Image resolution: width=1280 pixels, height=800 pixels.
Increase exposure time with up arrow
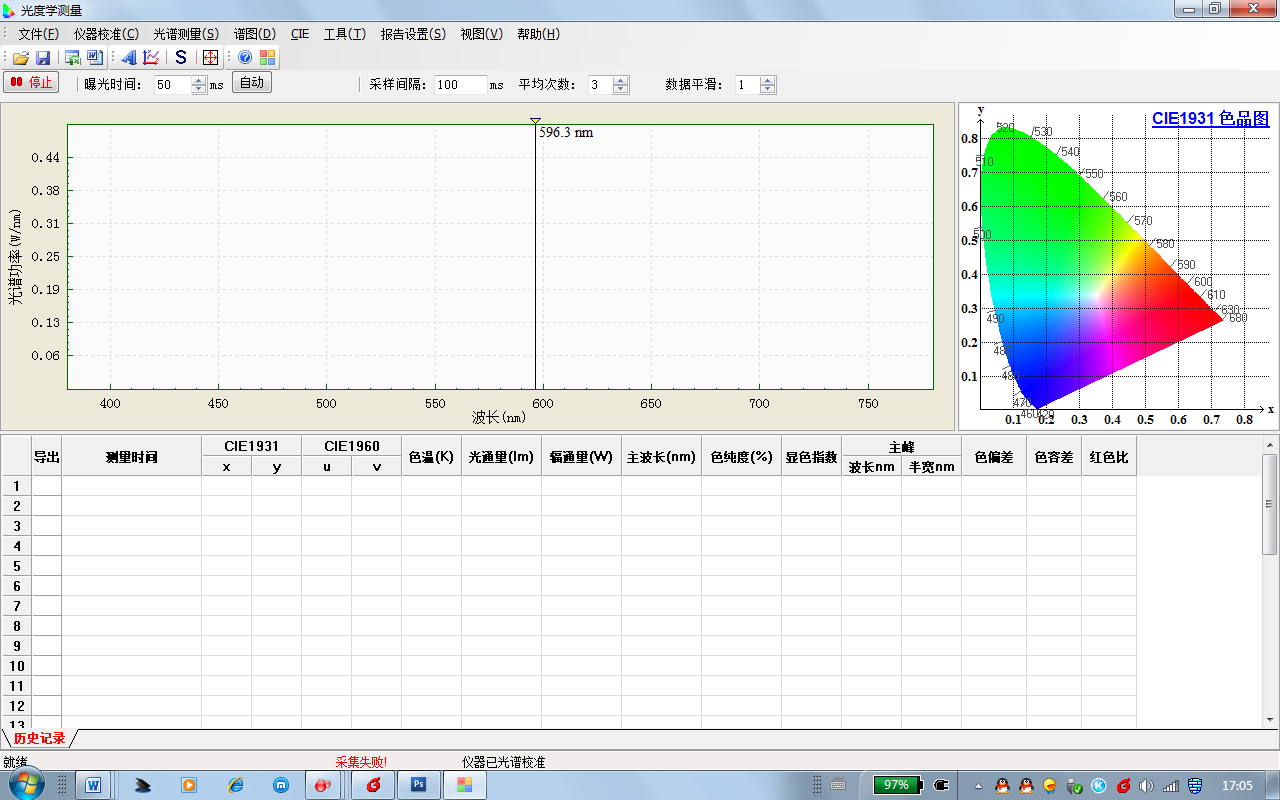(198, 81)
